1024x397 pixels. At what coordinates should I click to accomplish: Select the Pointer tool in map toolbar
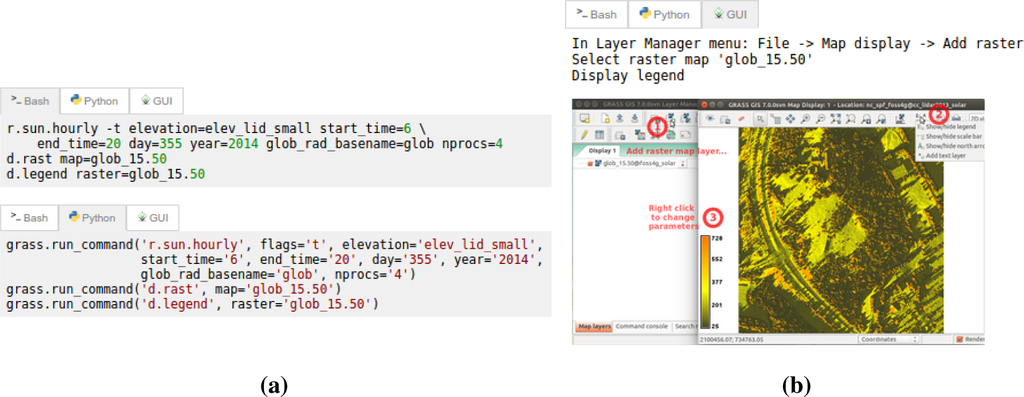click(760, 119)
